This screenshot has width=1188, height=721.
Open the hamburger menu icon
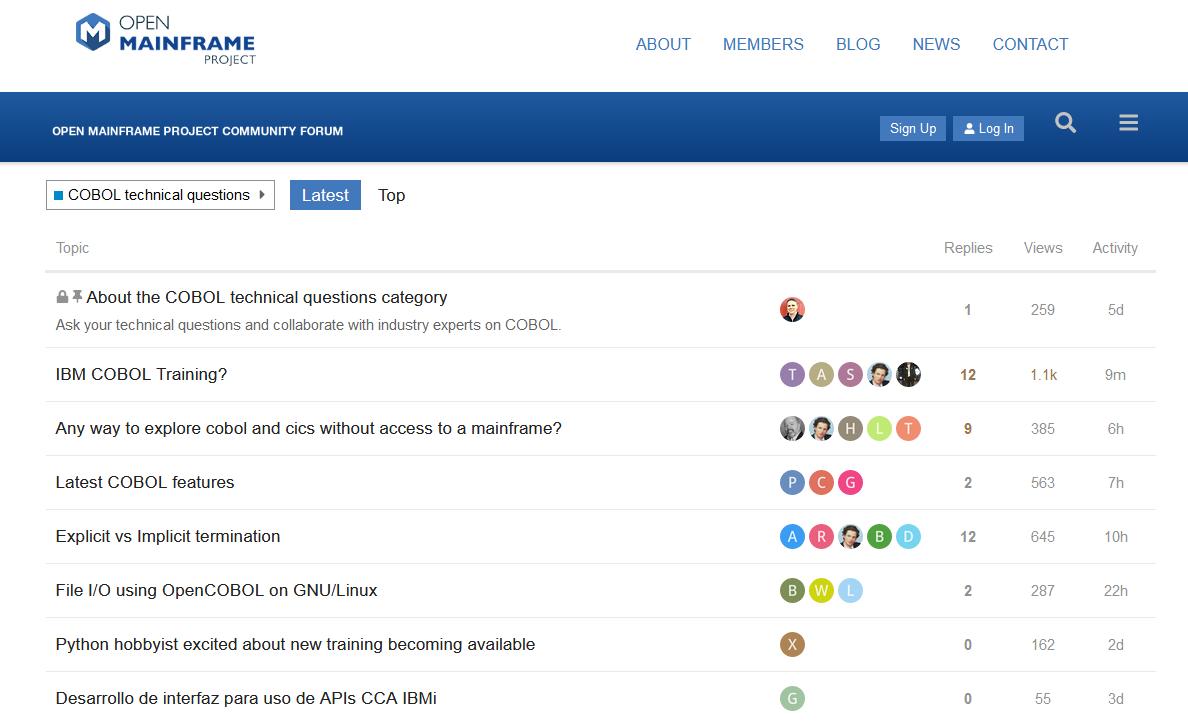pyautogui.click(x=1128, y=123)
